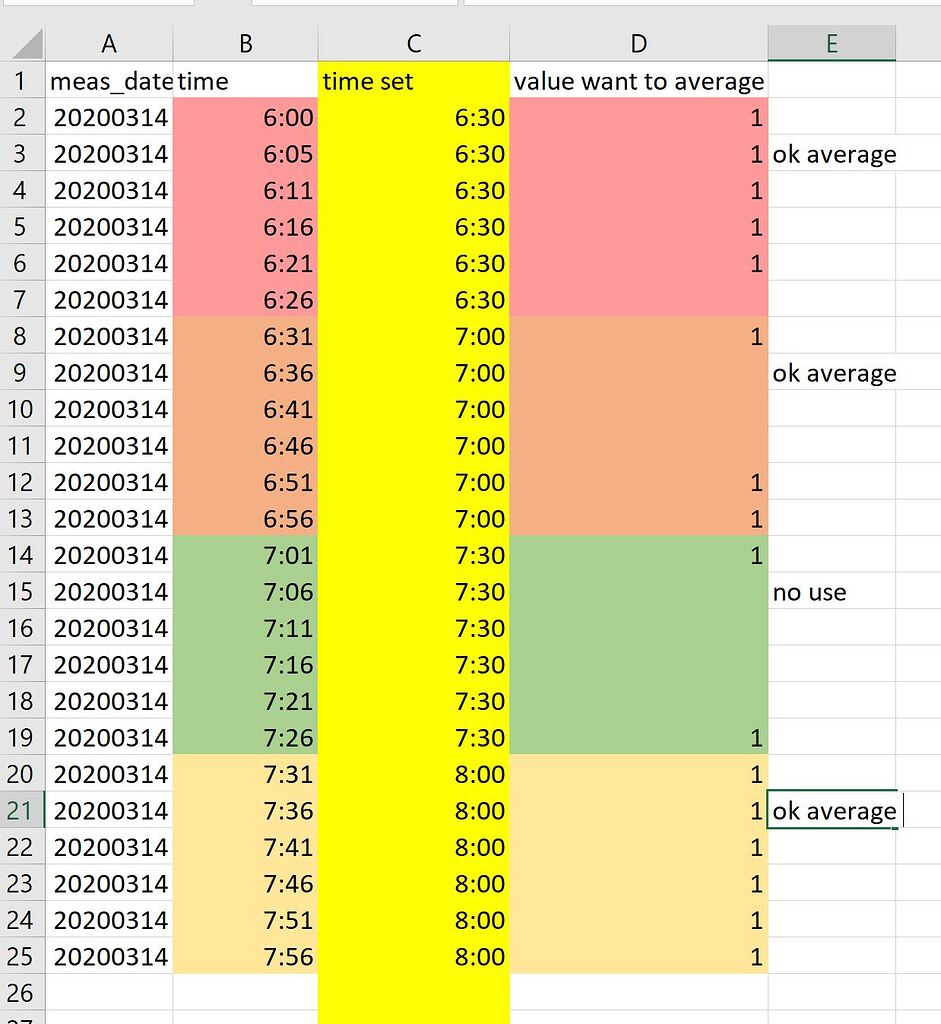Select row 14 header
Screen dimensions: 941x1024
(22, 555)
